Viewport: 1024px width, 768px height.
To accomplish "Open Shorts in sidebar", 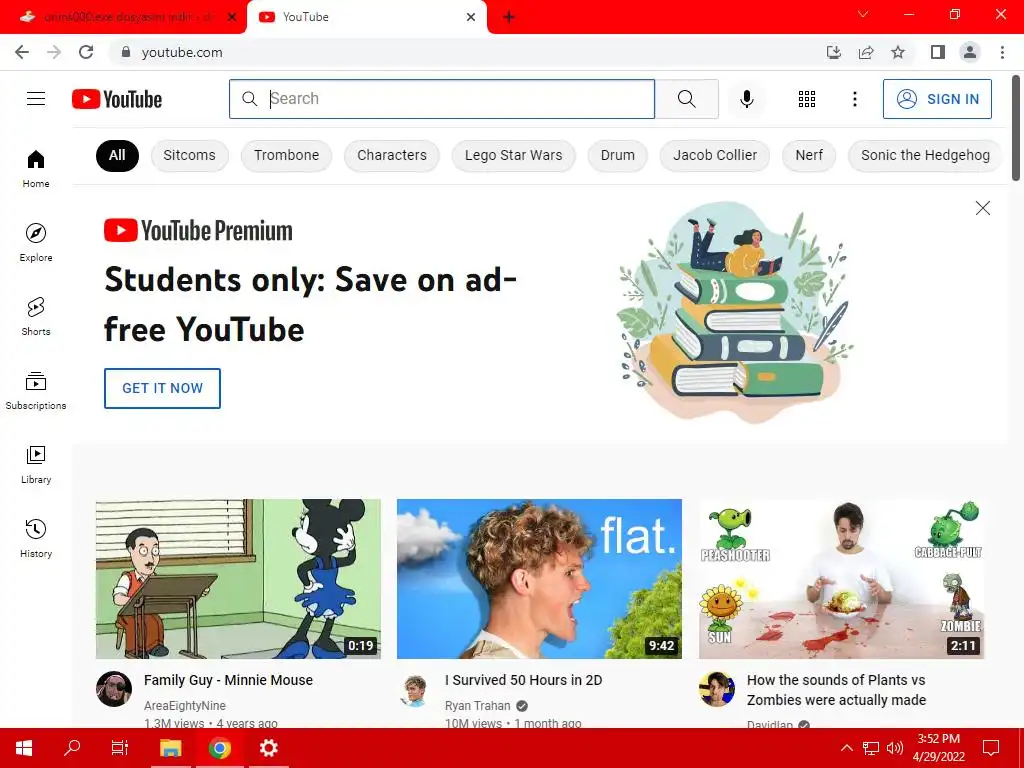I will coord(36,316).
